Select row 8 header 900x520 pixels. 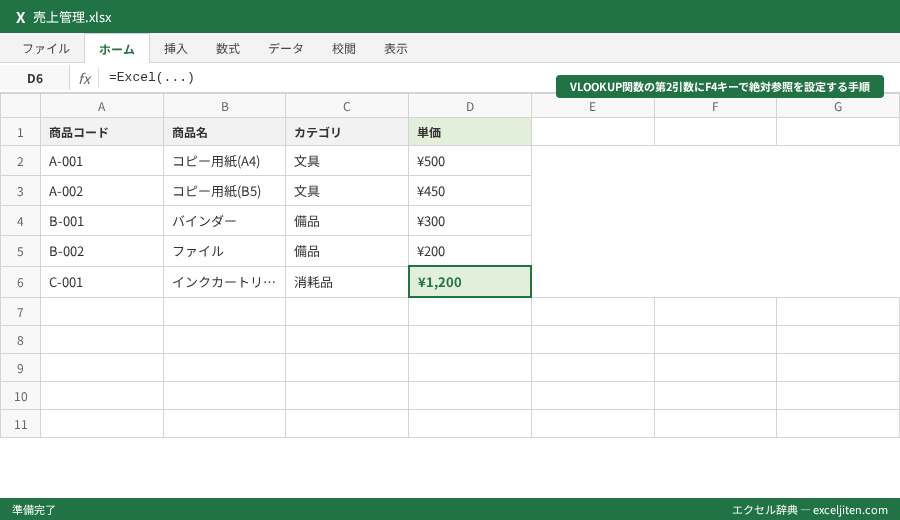point(20,340)
